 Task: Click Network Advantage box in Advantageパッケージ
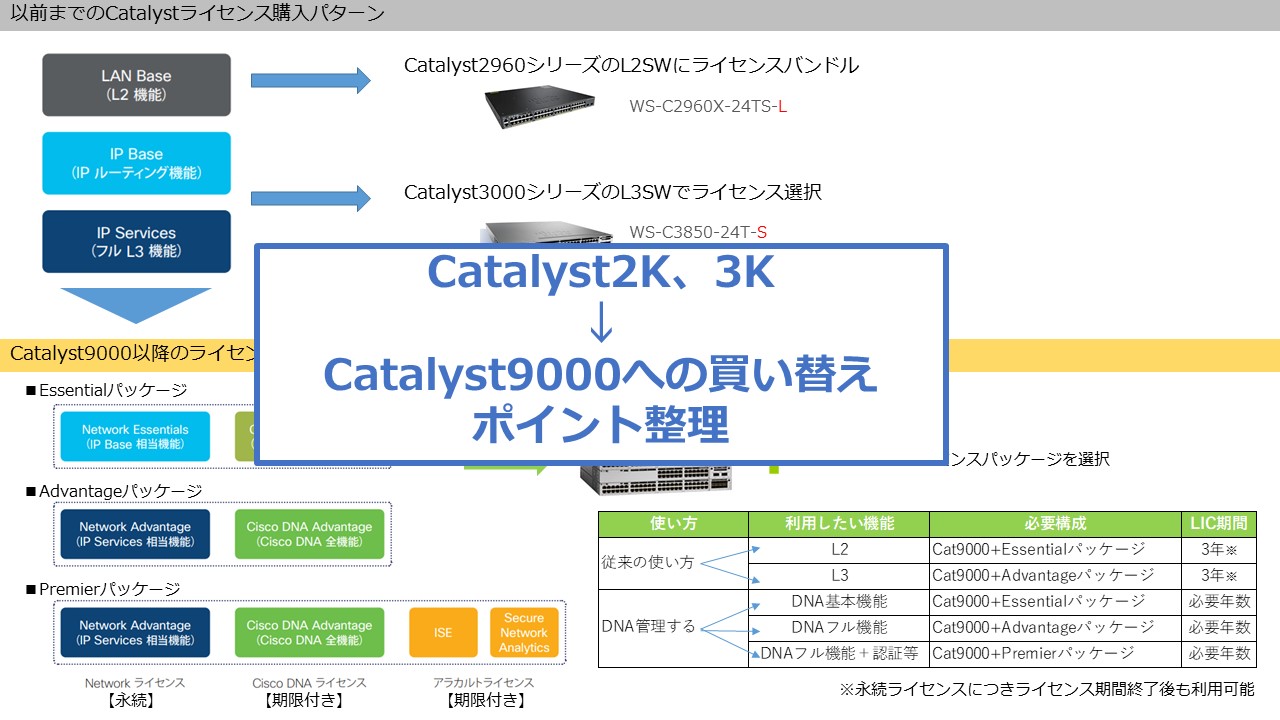[135, 534]
